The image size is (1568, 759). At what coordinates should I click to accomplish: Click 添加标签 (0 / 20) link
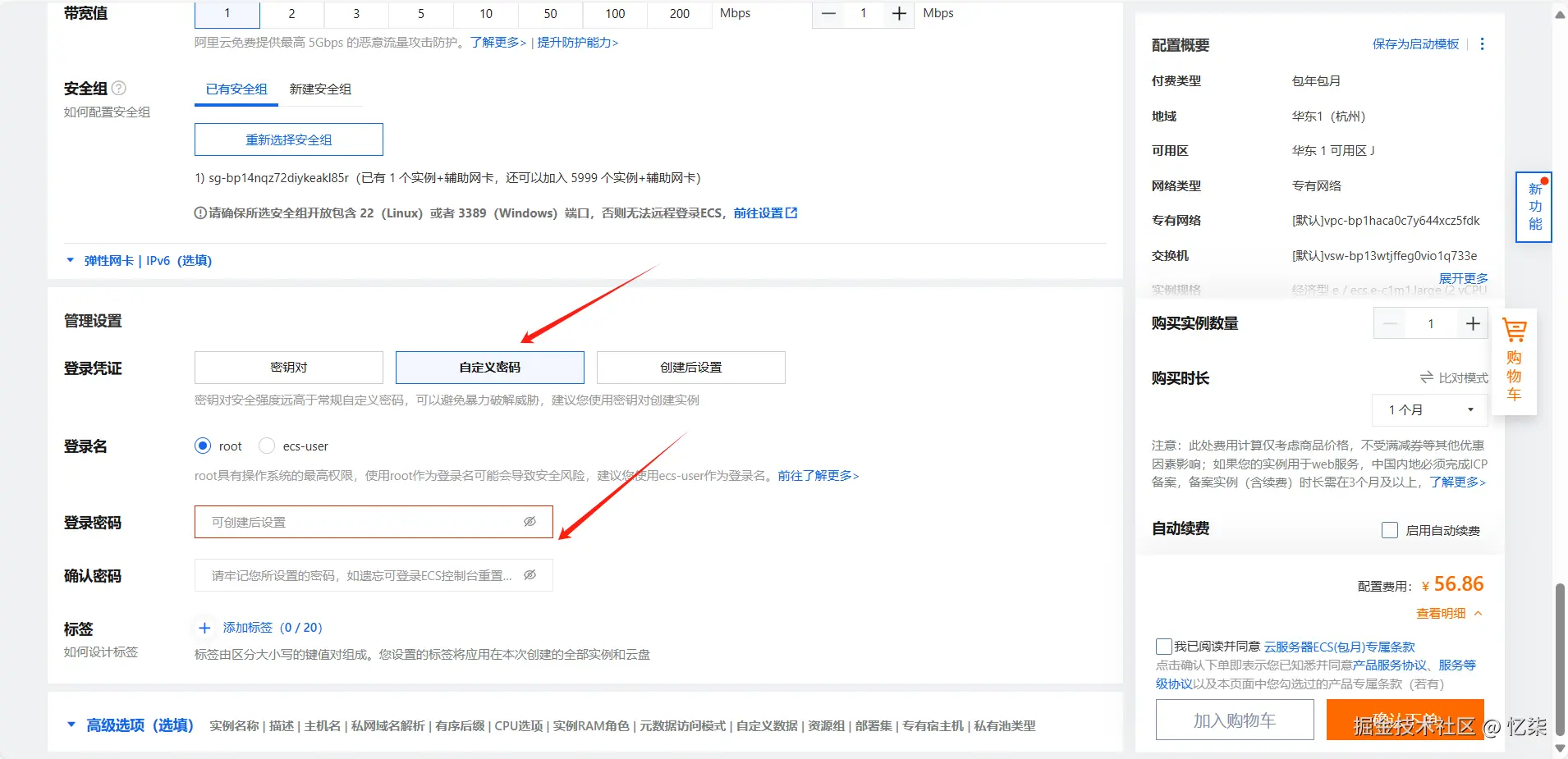pos(273,628)
